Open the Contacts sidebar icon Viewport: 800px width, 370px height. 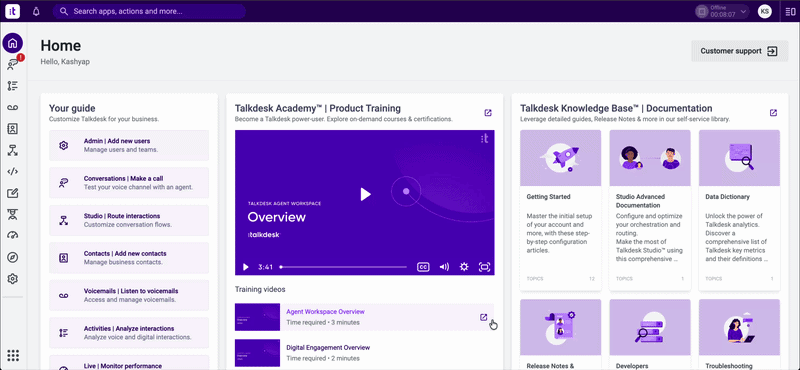(x=13, y=129)
